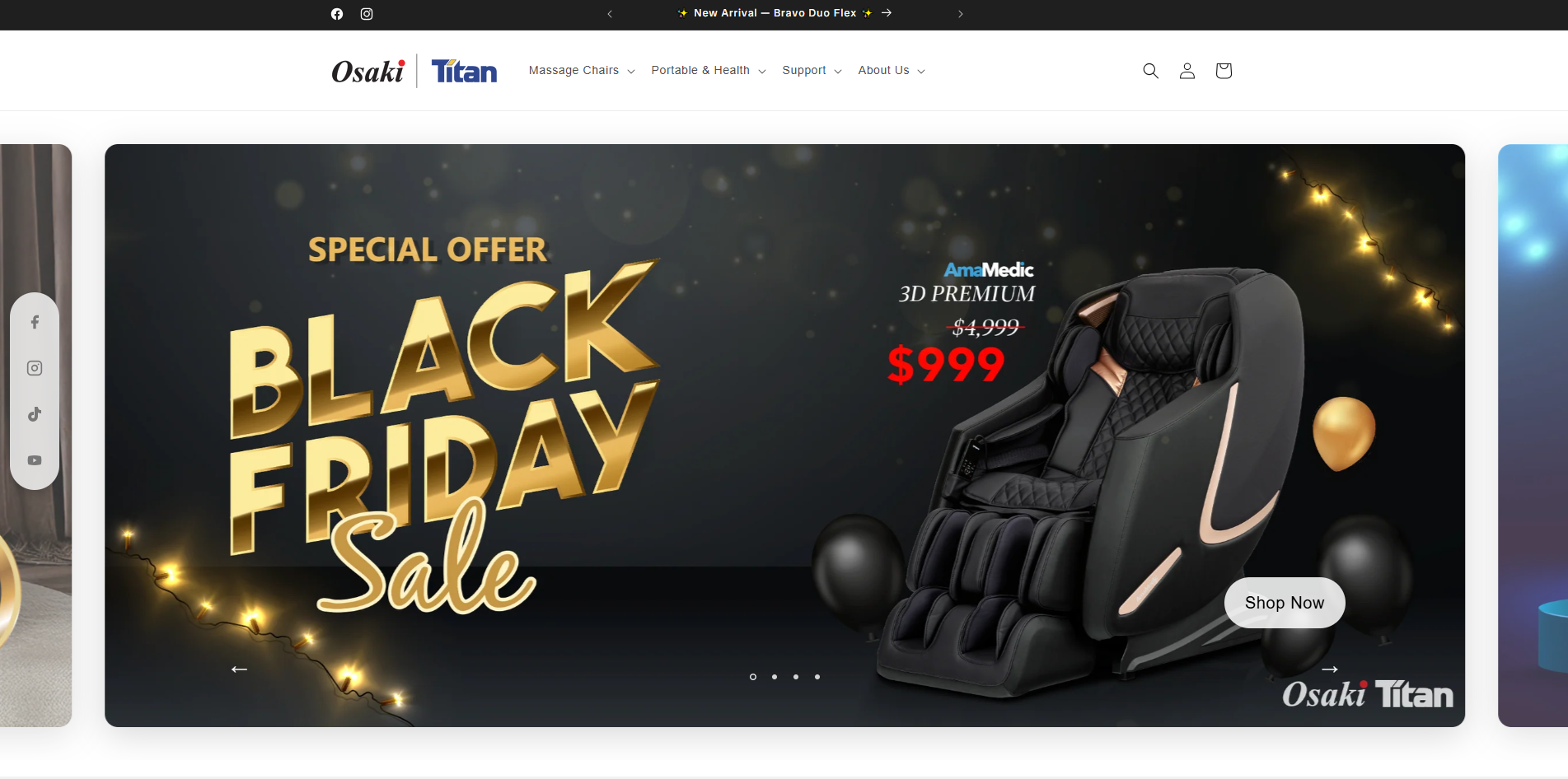The width and height of the screenshot is (1568, 779).
Task: Open the account login icon
Action: [x=1187, y=71]
